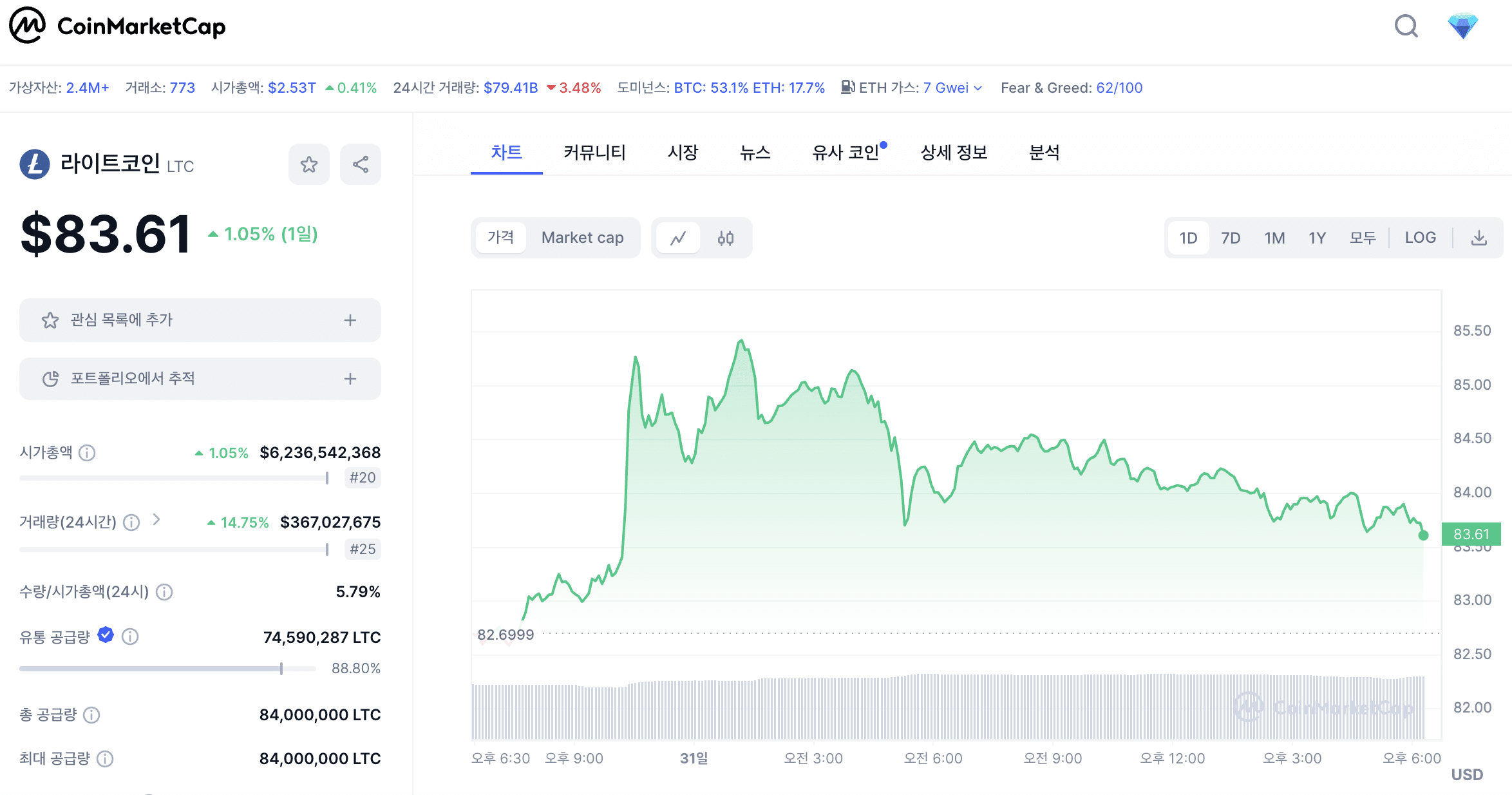Click the volume rank progress bar
Viewport: 1512px width, 795px height.
click(174, 550)
